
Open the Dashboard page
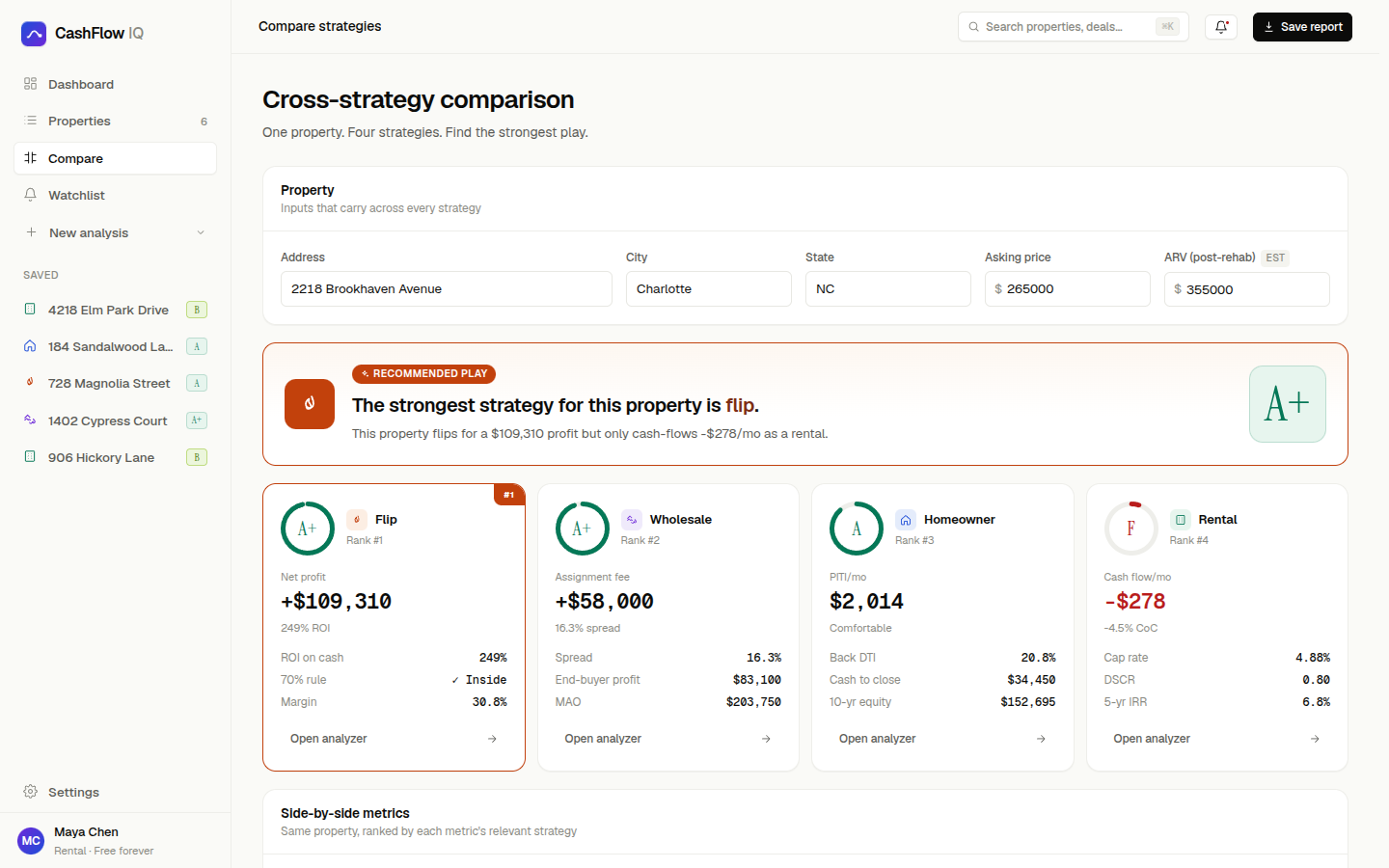pos(115,84)
